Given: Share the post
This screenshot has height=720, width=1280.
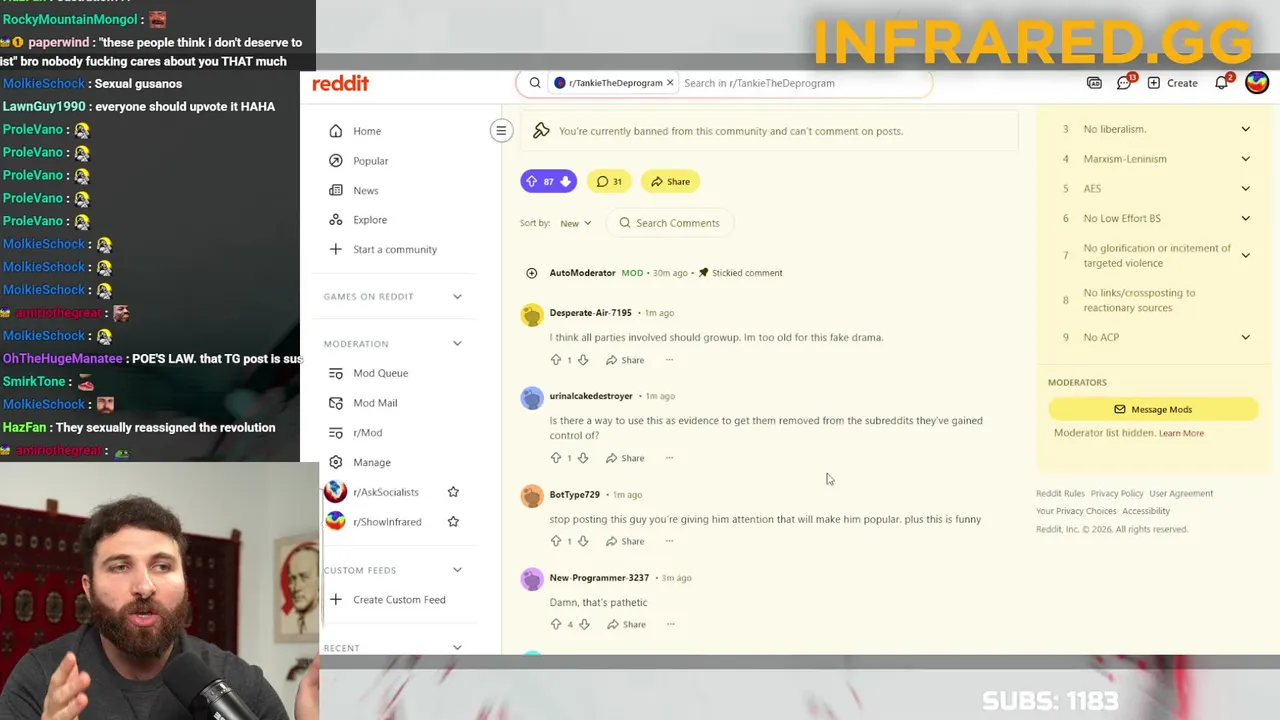Looking at the screenshot, I should click(670, 181).
